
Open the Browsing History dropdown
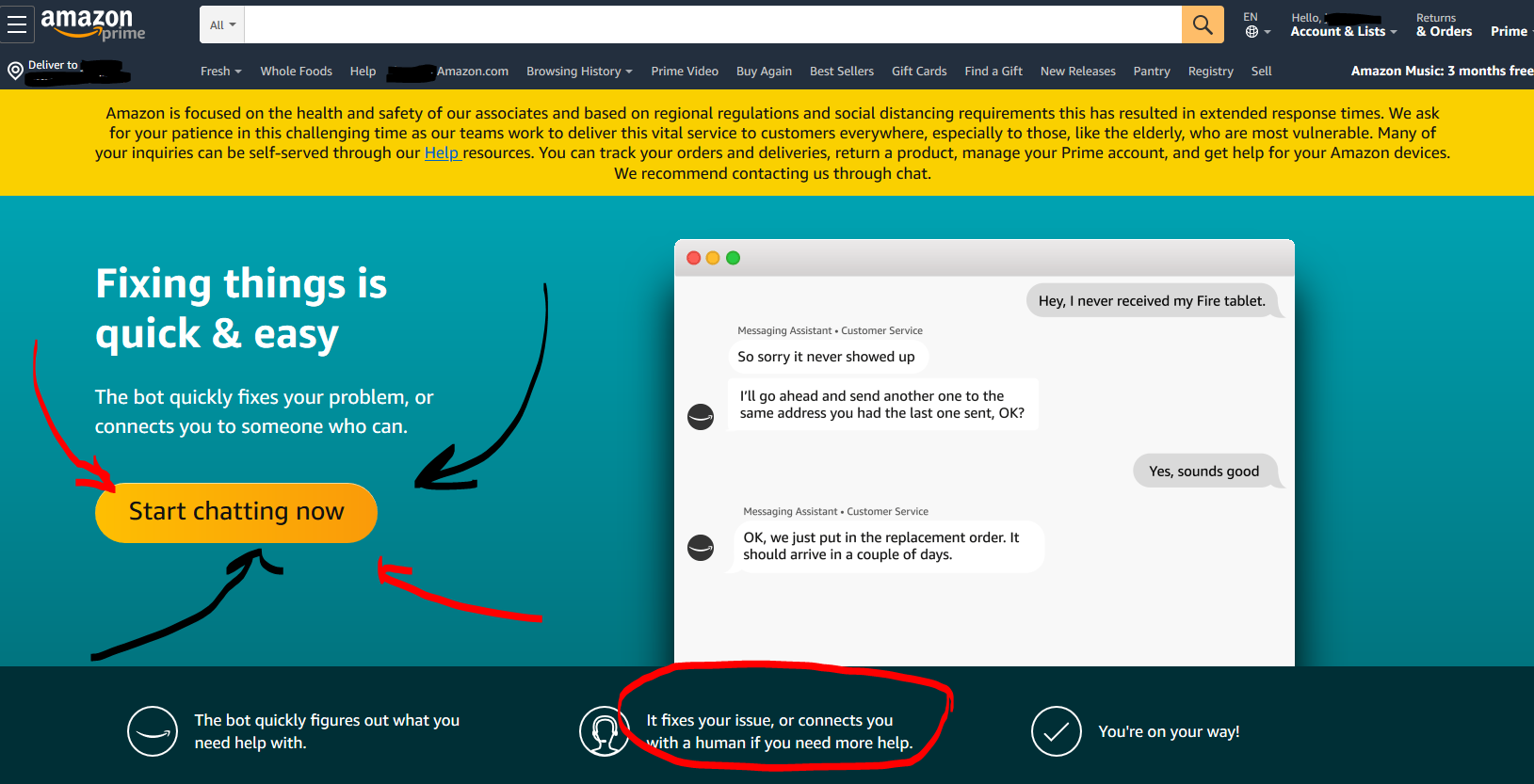pyautogui.click(x=578, y=72)
